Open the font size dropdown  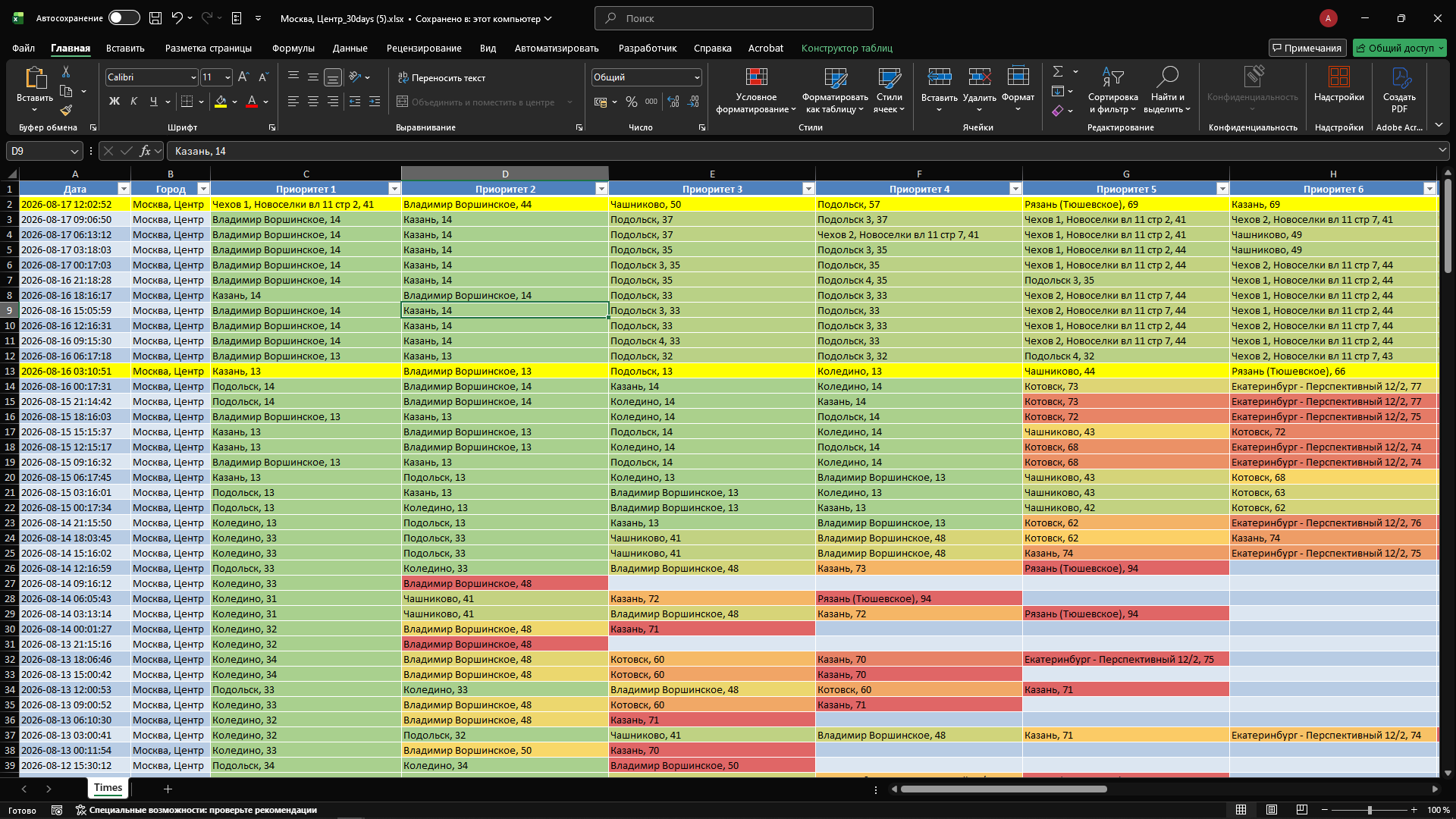click(227, 77)
